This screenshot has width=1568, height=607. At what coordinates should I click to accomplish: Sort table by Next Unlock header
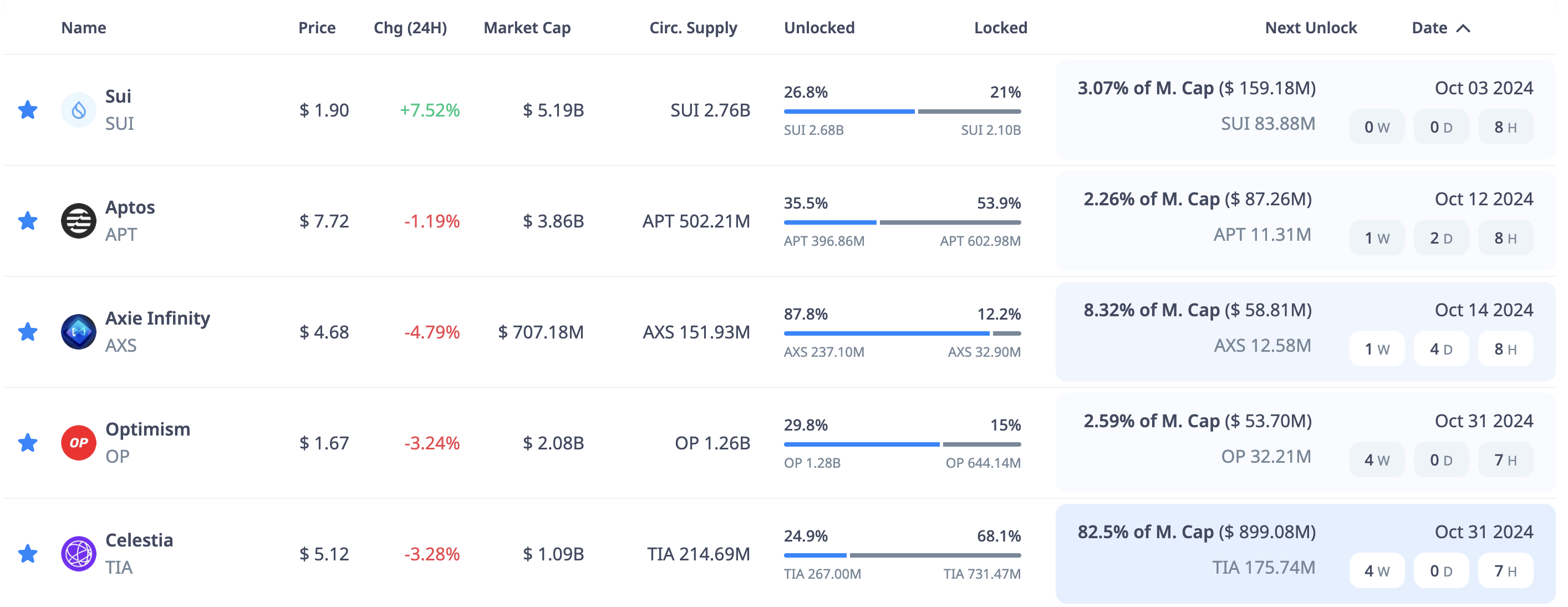click(x=1311, y=28)
